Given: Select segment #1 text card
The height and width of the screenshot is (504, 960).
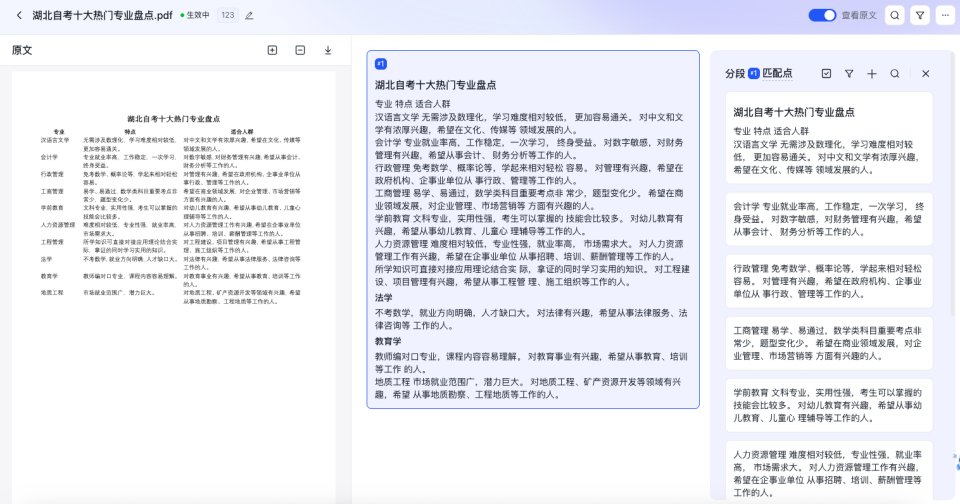Looking at the screenshot, I should [533, 229].
